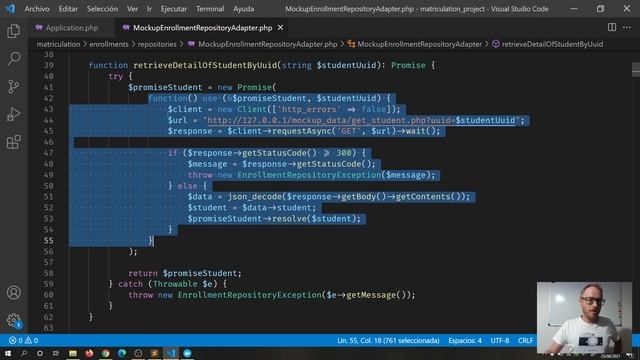
Task: Open the Ejecutar menu
Action: point(173,9)
